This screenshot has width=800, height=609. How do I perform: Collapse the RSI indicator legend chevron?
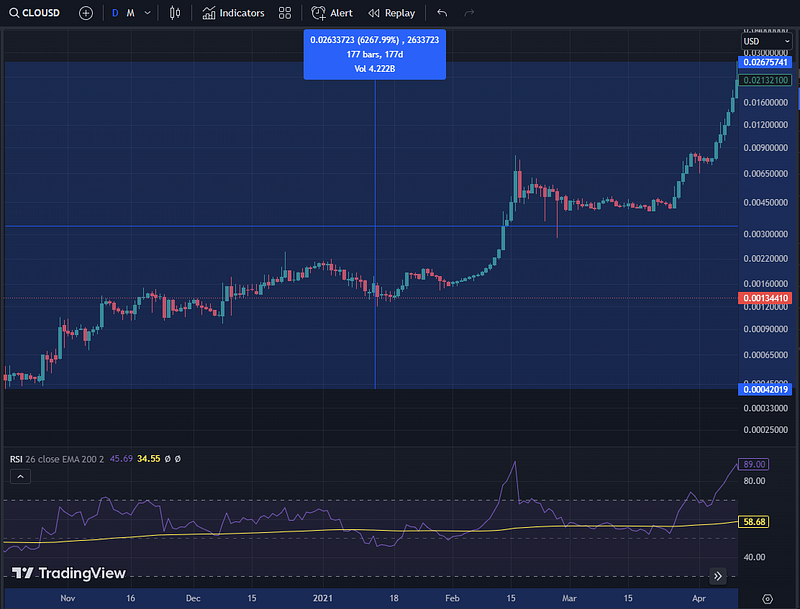coord(20,476)
